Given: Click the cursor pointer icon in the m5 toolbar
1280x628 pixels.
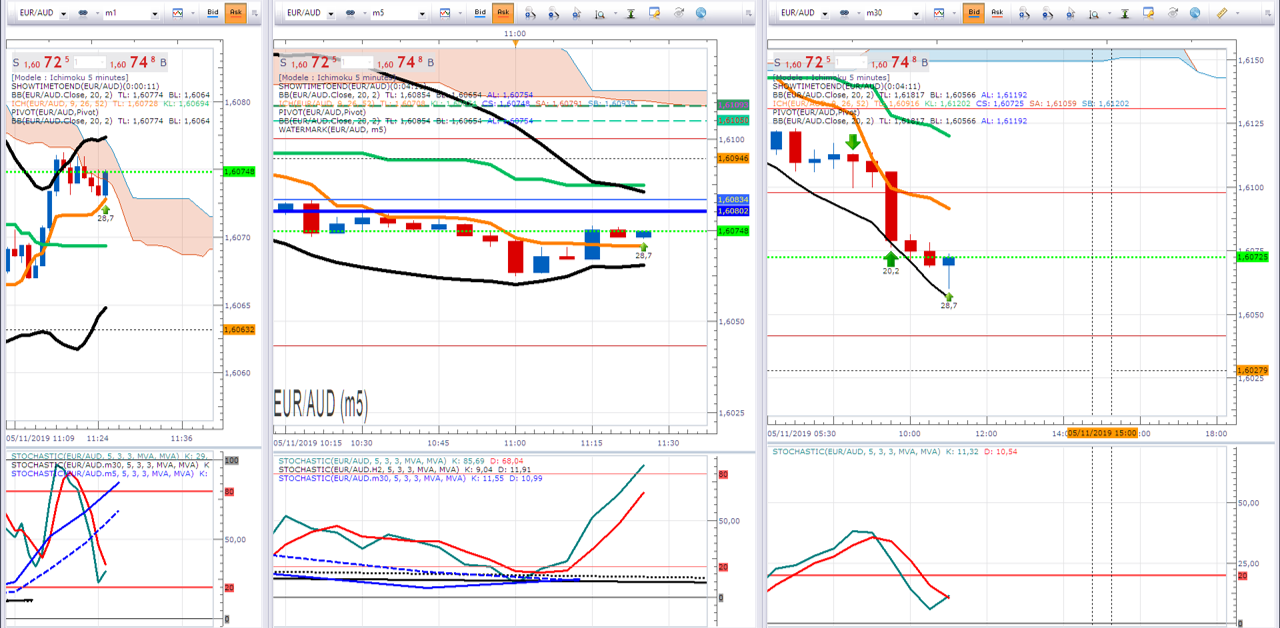Looking at the screenshot, I should (x=577, y=14).
